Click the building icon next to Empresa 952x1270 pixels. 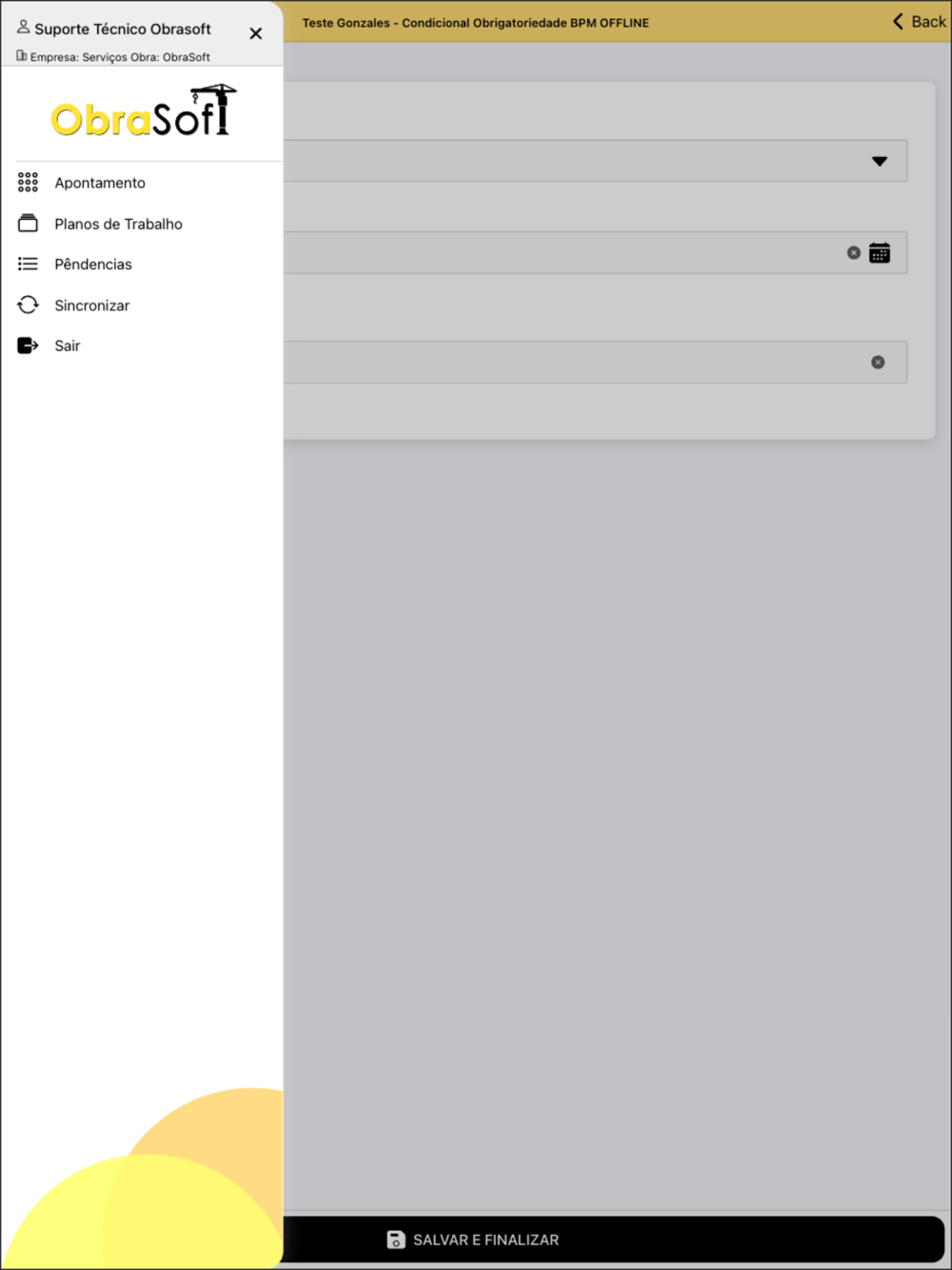pyautogui.click(x=22, y=56)
